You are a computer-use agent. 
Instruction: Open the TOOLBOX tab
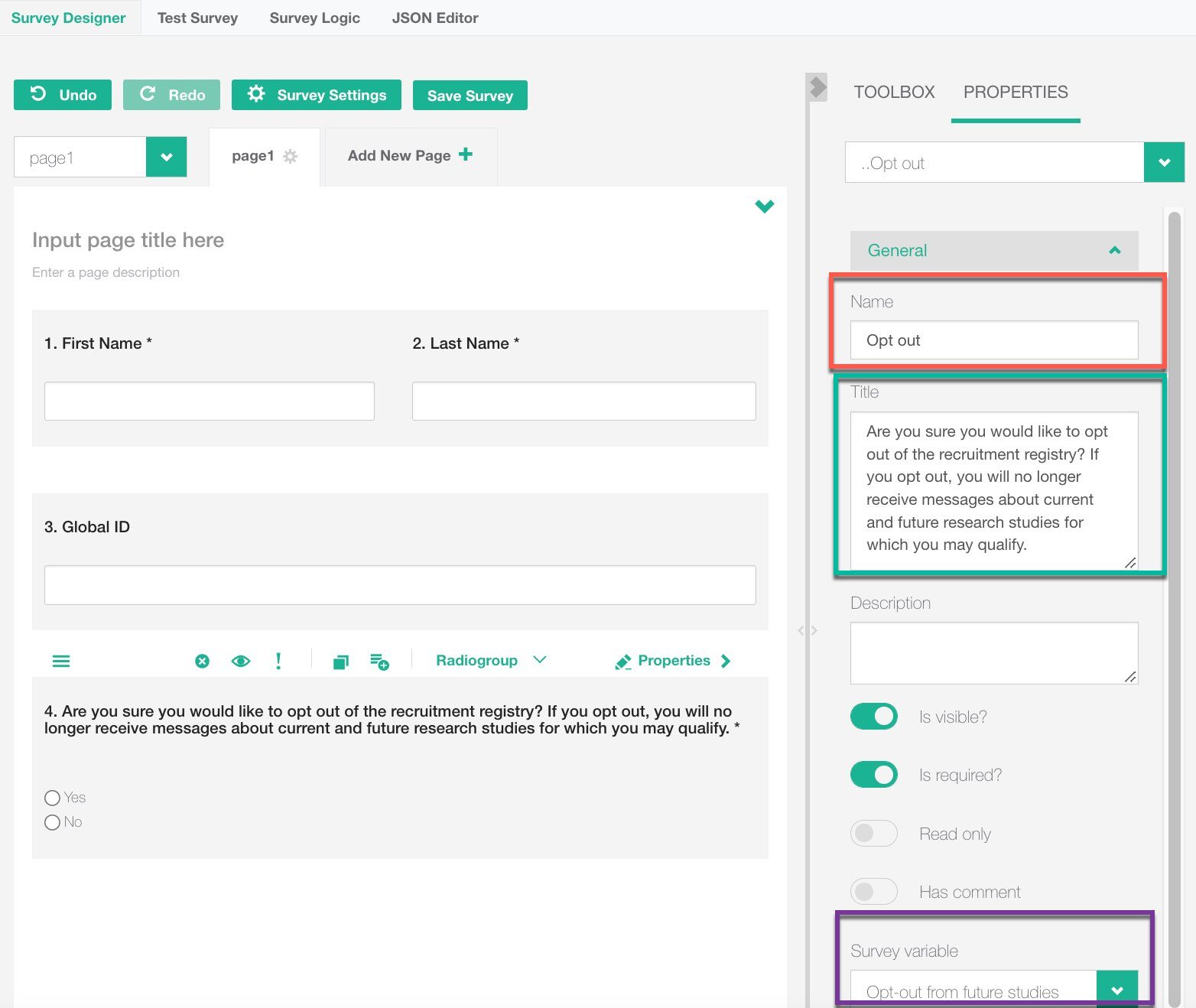894,93
